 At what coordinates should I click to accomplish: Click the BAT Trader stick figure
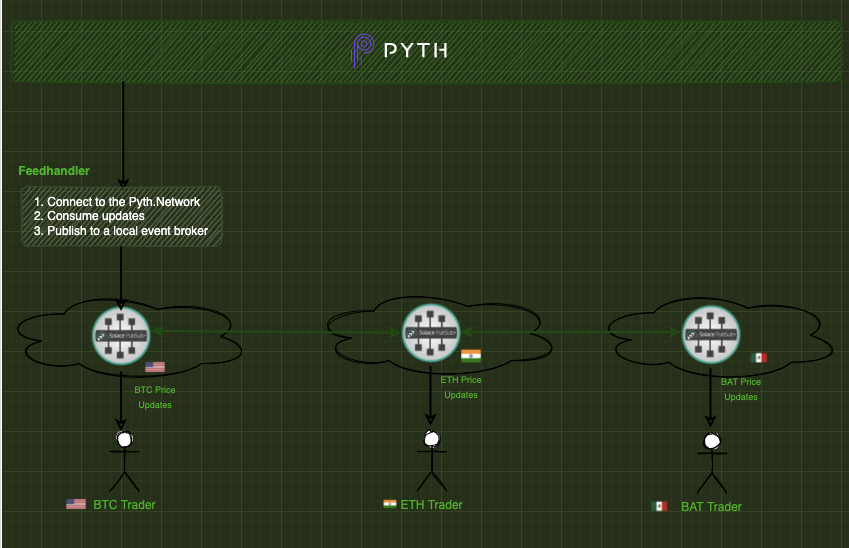pyautogui.click(x=711, y=463)
